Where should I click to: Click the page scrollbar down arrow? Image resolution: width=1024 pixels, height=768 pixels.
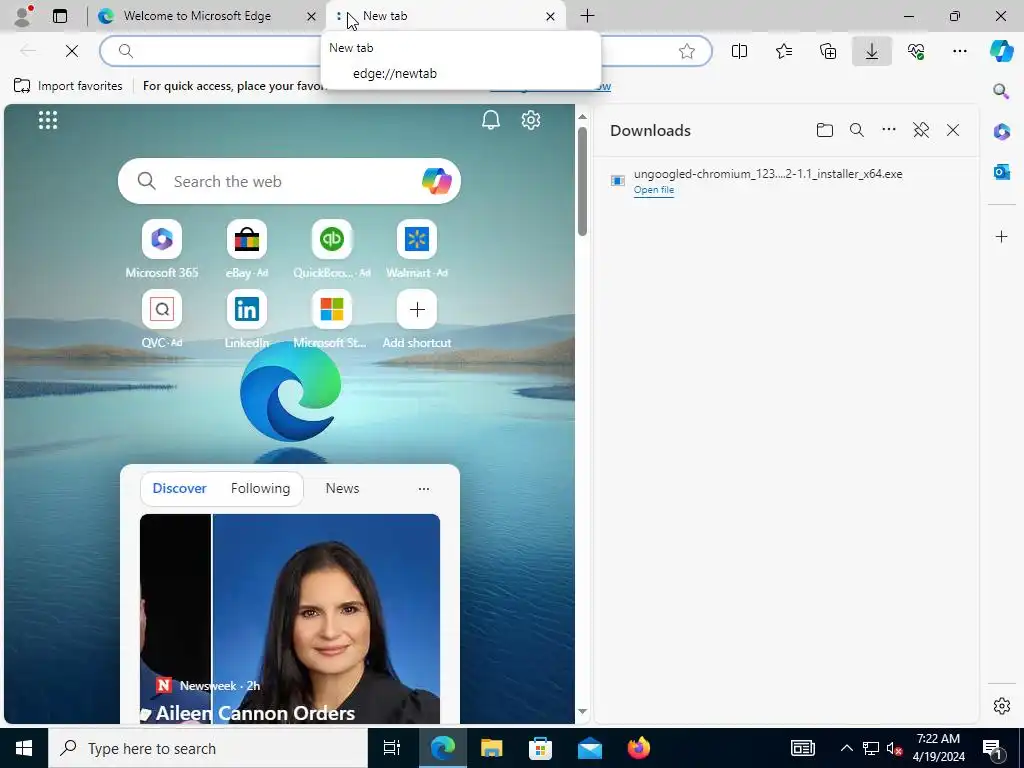tap(583, 711)
